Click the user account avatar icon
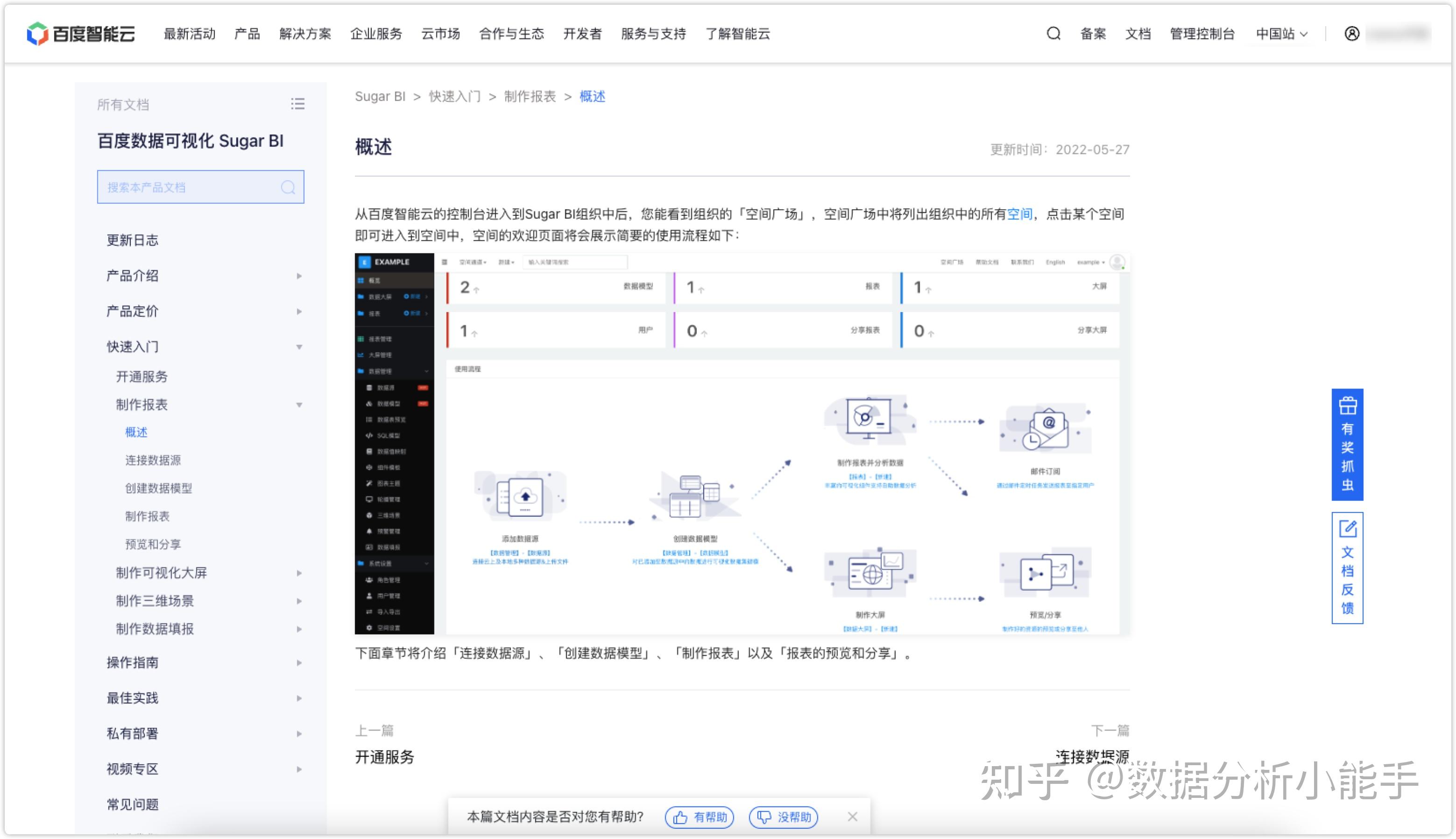1456x839 pixels. point(1351,34)
